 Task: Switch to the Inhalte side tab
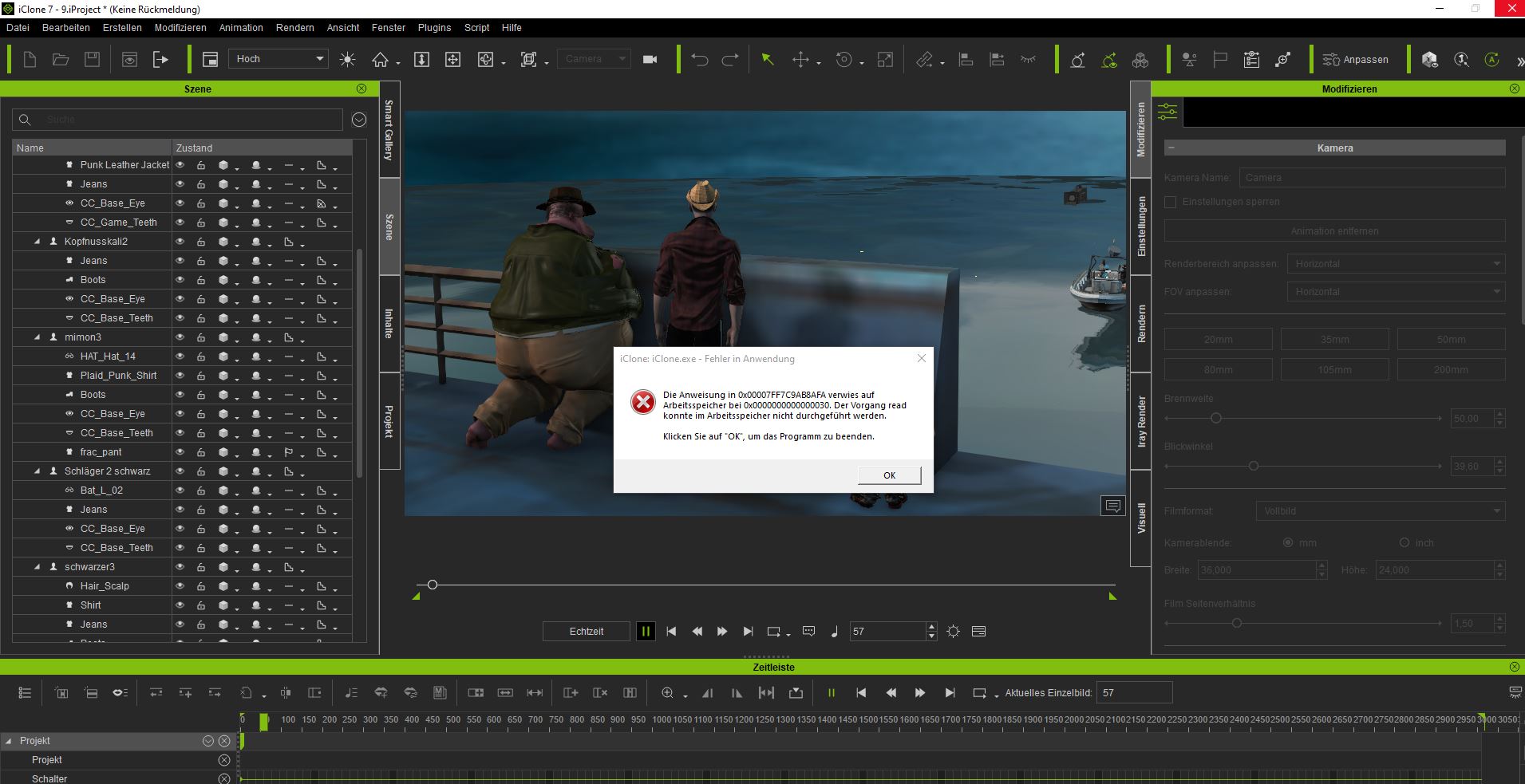coord(389,323)
